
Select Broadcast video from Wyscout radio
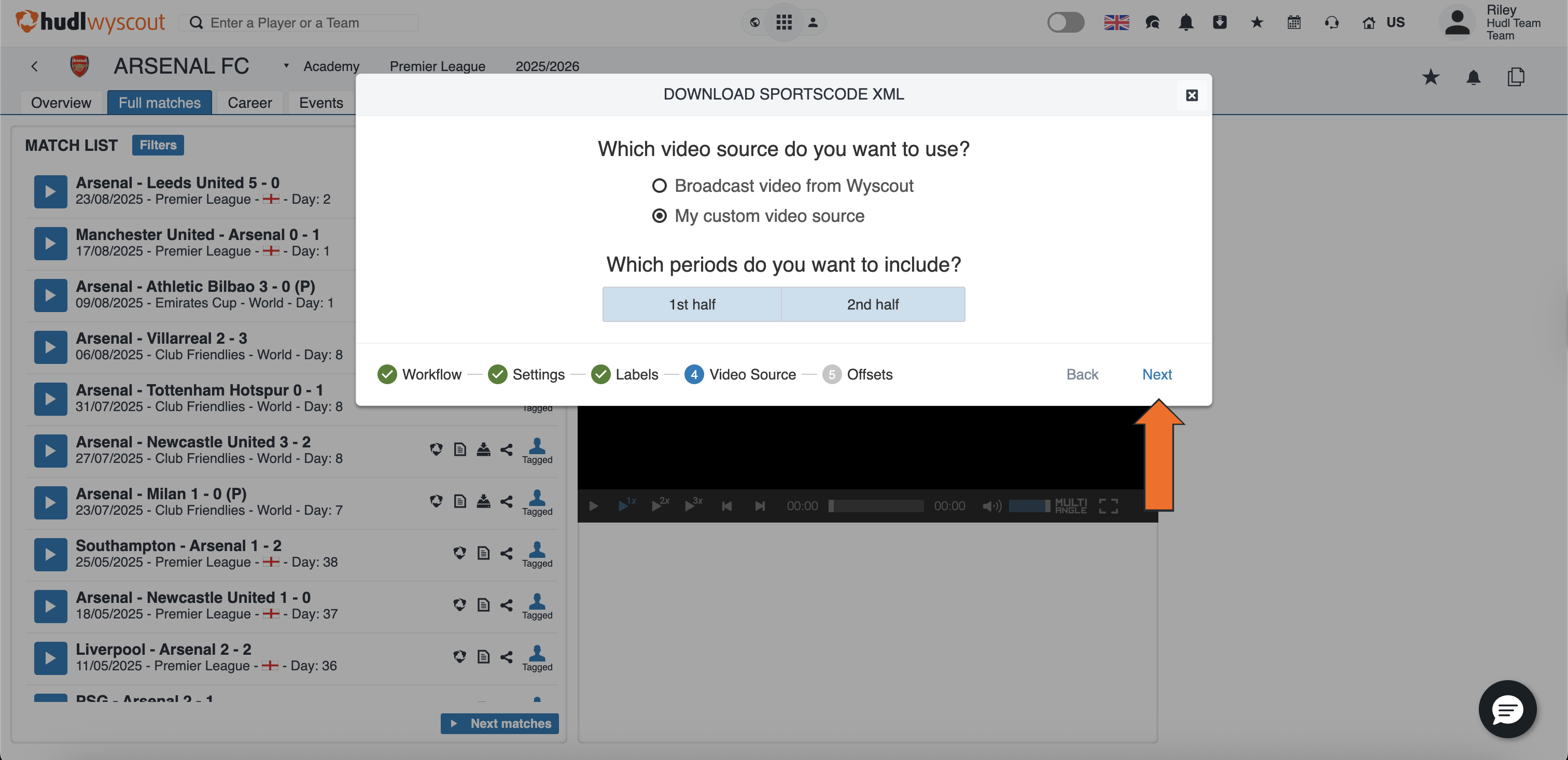[659, 186]
